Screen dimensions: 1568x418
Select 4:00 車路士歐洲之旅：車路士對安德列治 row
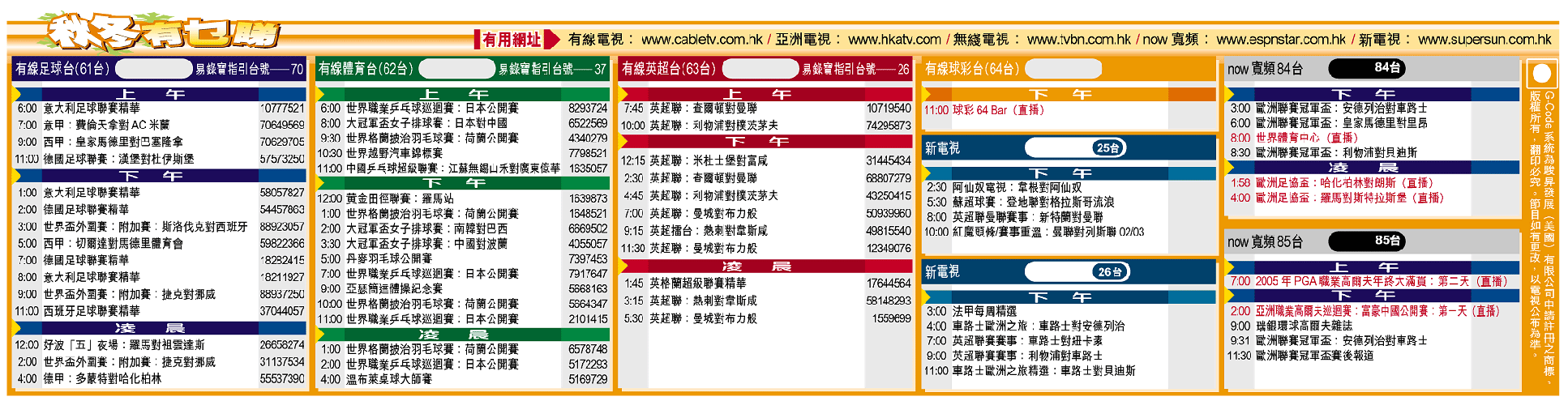[x=1069, y=326]
